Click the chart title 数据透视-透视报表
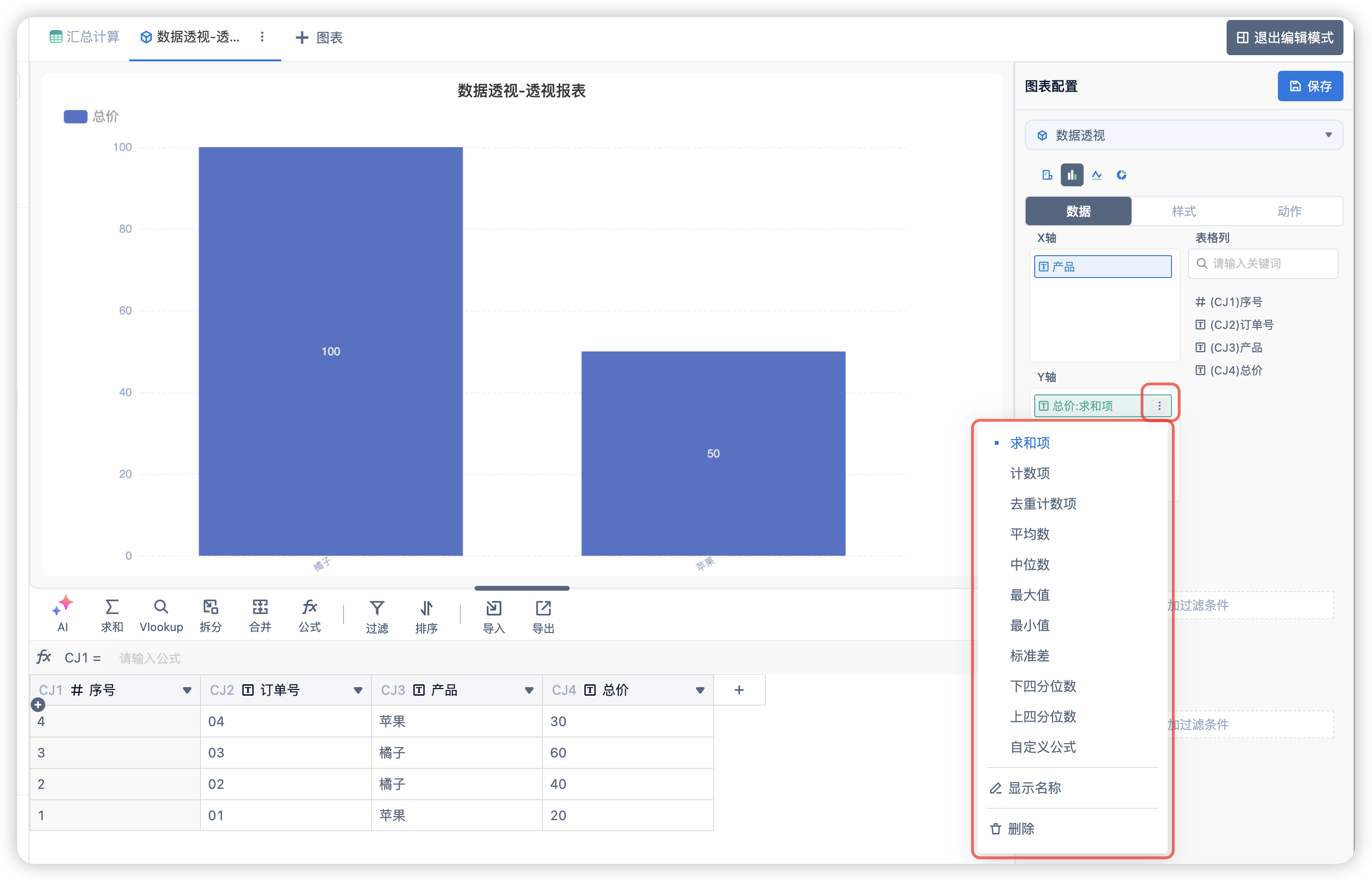This screenshot has width=1372, height=881. [521, 90]
